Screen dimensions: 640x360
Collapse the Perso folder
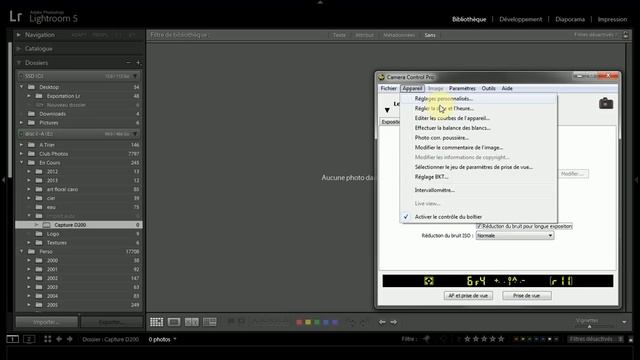tap(22, 251)
